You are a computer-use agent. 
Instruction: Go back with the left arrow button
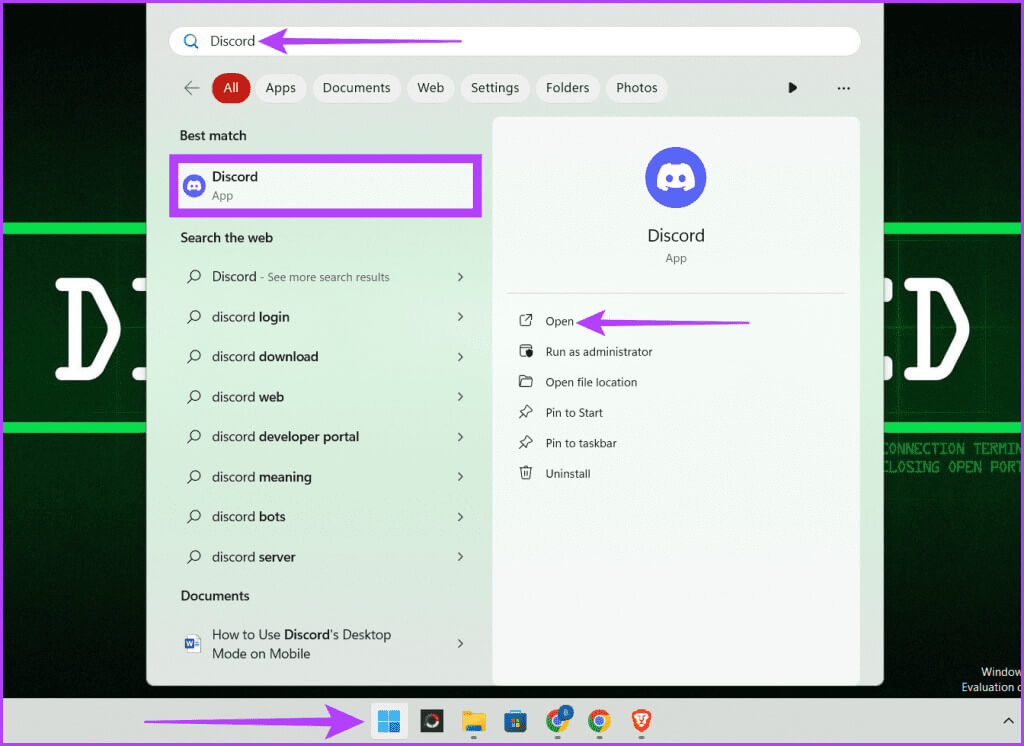[191, 88]
